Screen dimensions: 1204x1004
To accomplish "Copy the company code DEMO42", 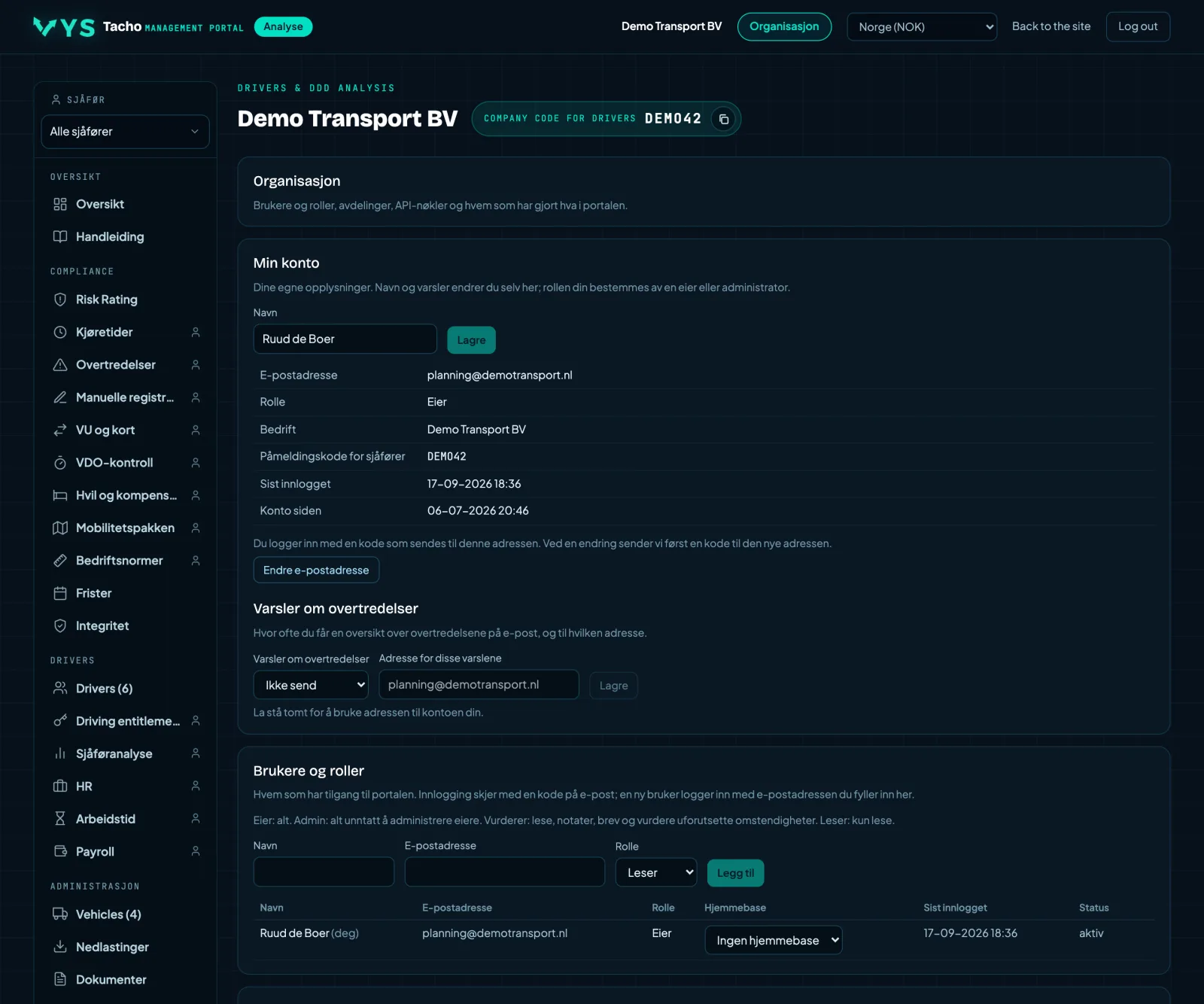I will coord(723,119).
